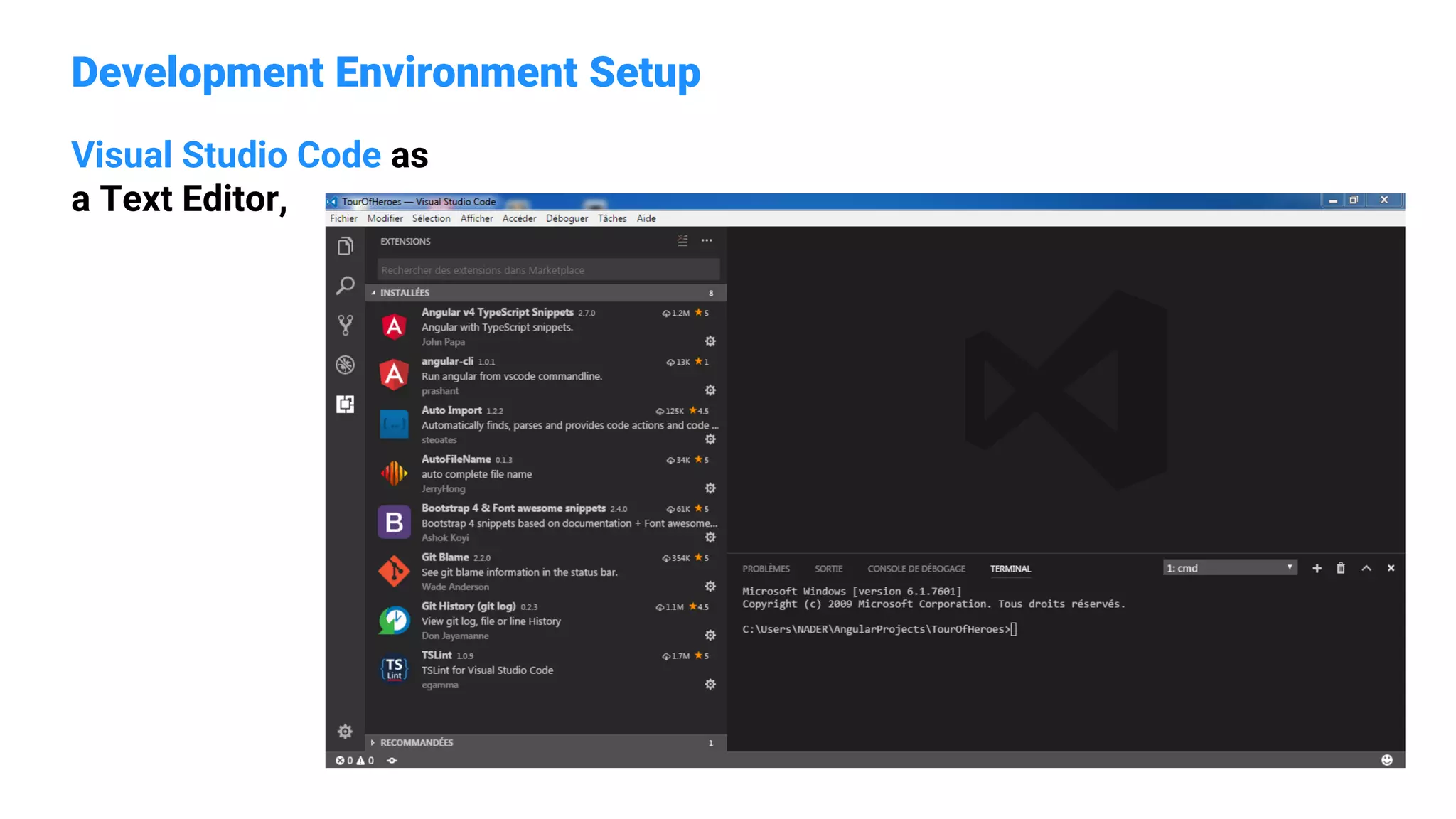
Task: Open gear menu for Auto Import extension
Action: 710,439
